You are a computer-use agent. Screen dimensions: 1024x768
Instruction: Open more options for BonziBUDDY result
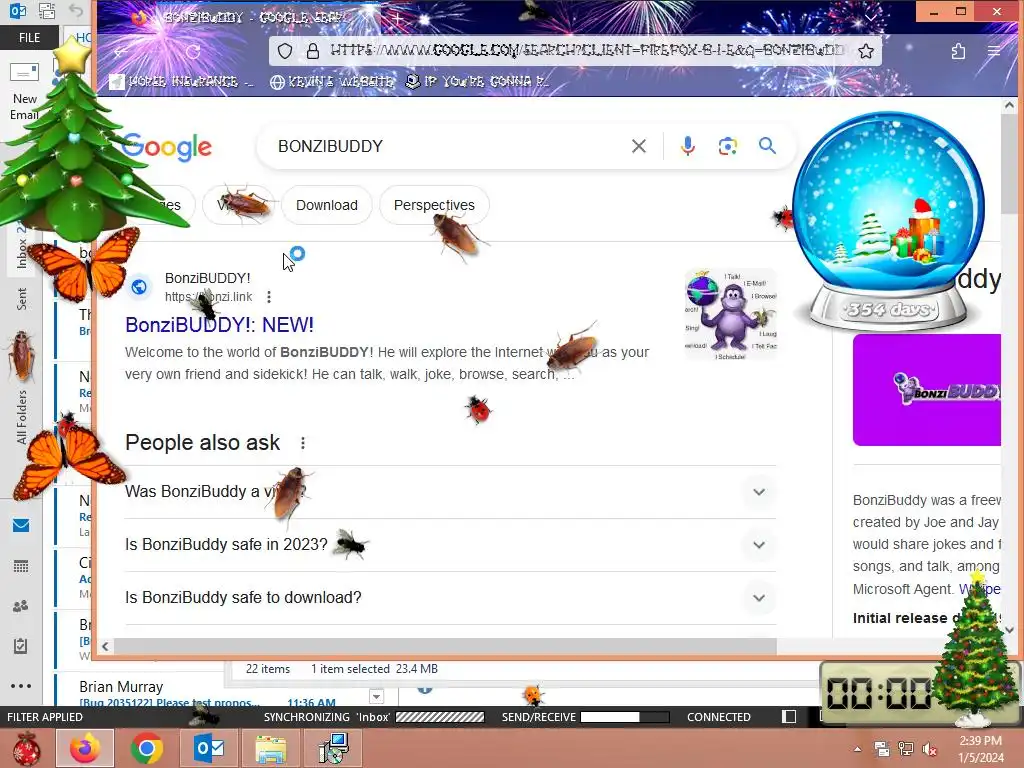pos(269,297)
